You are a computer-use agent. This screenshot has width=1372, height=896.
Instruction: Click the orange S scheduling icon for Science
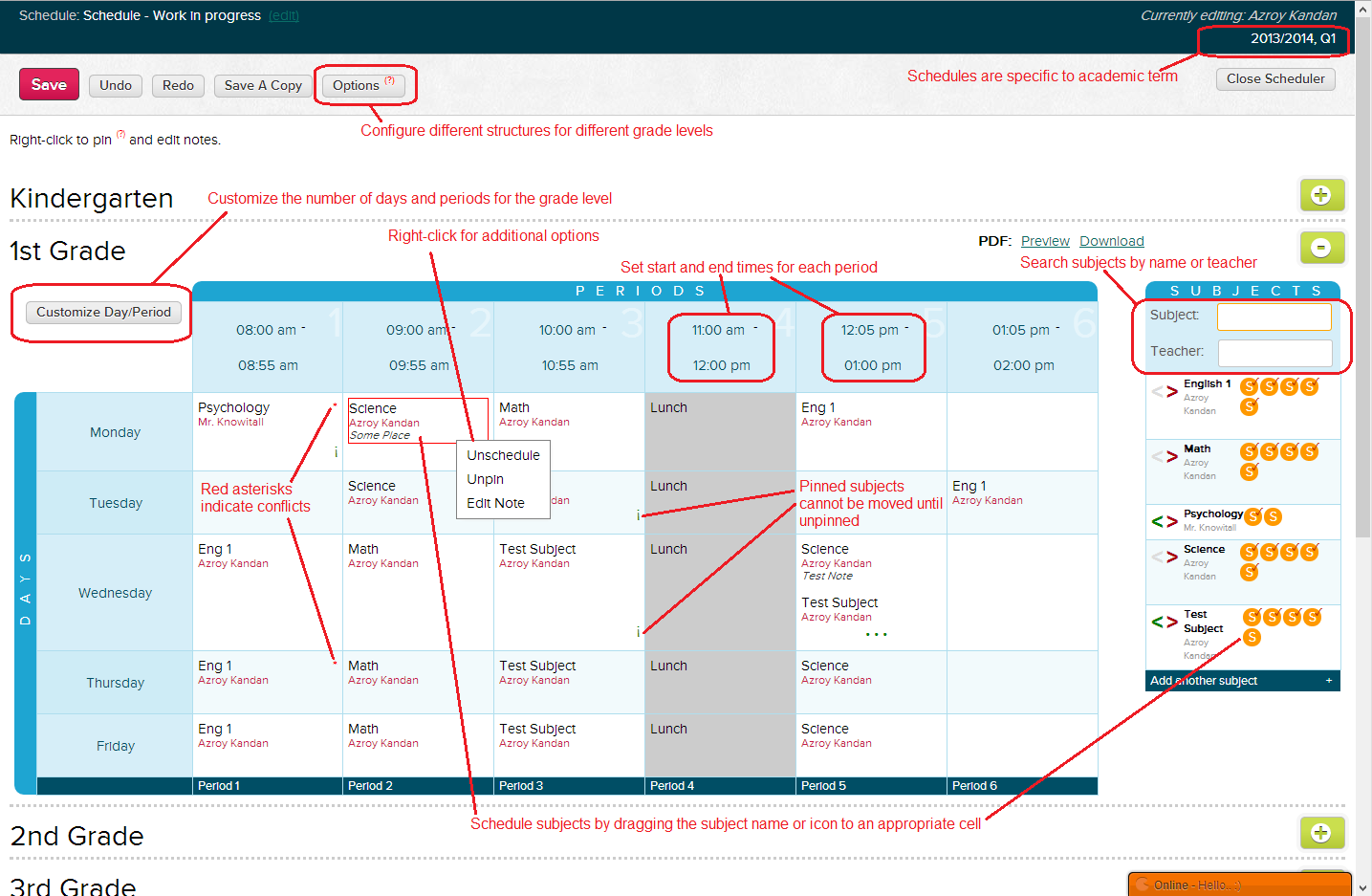pyautogui.click(x=1249, y=552)
